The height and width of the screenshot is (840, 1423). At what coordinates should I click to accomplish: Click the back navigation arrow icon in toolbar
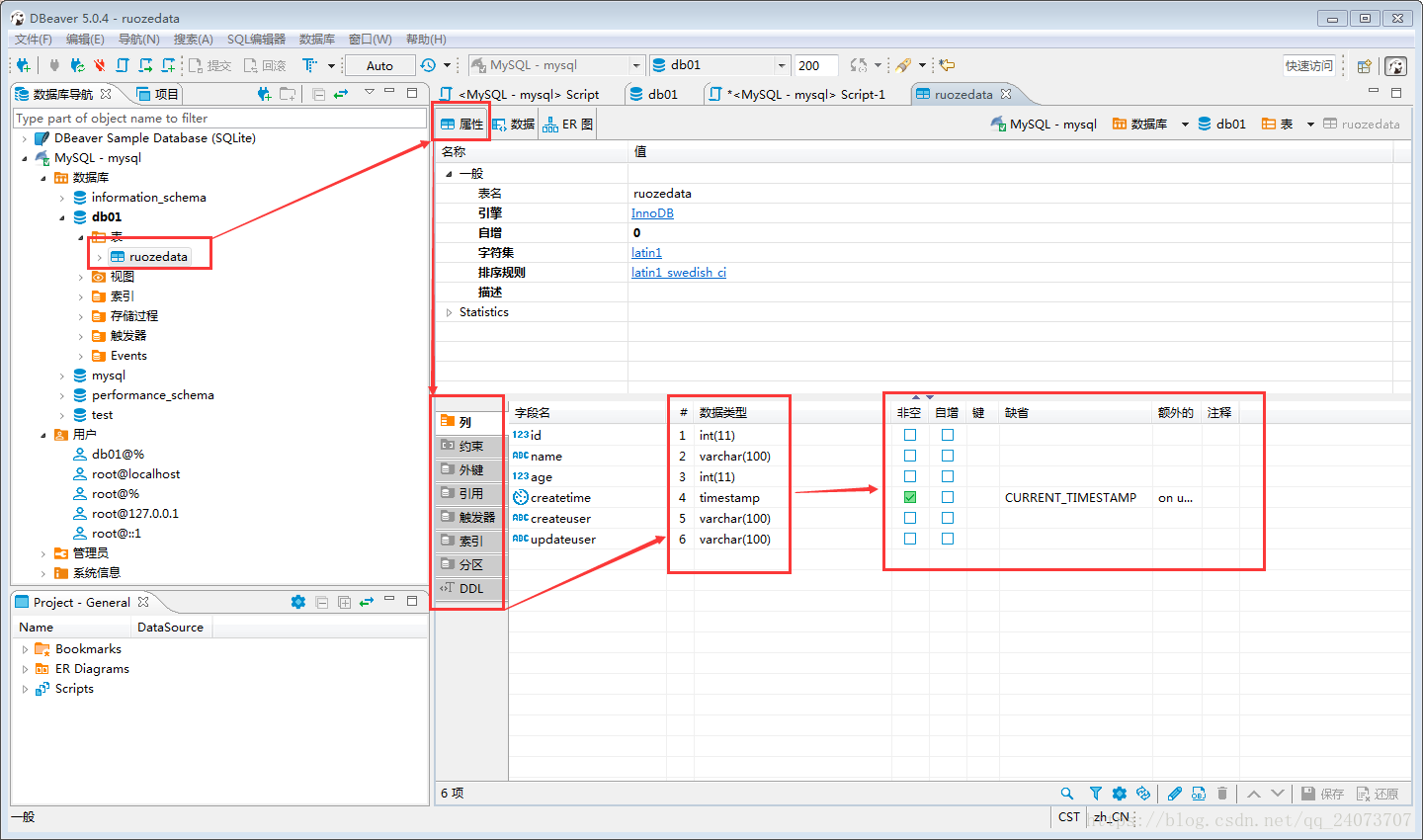click(x=947, y=65)
